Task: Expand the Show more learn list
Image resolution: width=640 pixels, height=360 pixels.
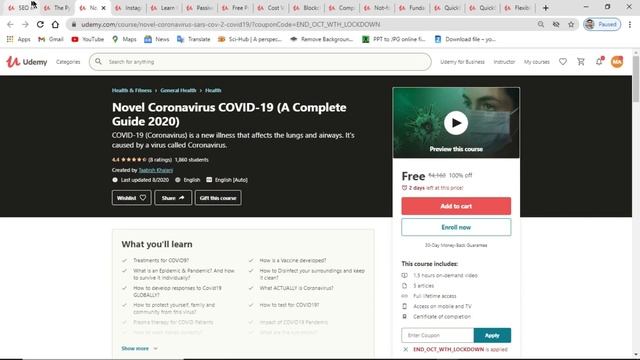Action: (139, 349)
